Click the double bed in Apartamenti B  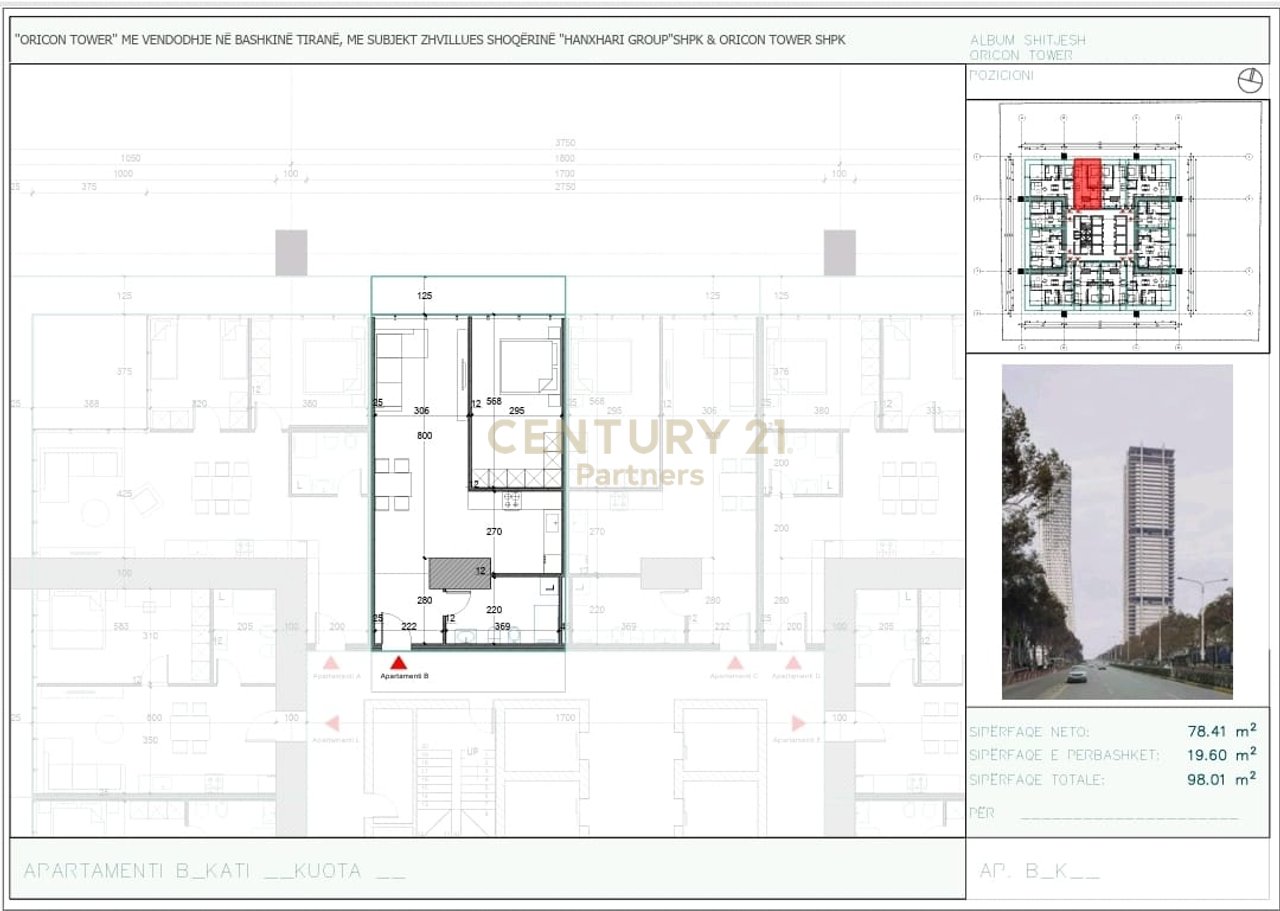coord(528,367)
